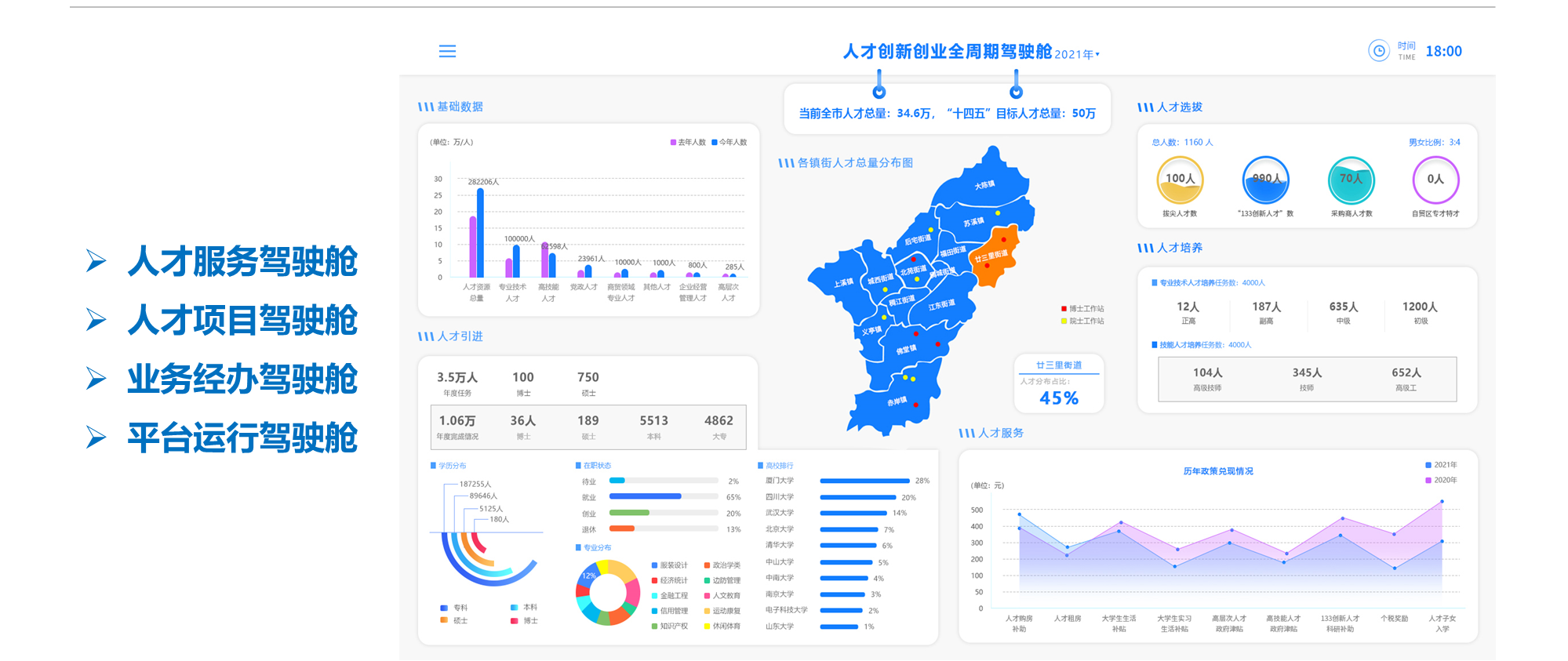Select the gold 100人 gauge circle
The height and width of the screenshot is (661, 1568).
click(x=1180, y=180)
